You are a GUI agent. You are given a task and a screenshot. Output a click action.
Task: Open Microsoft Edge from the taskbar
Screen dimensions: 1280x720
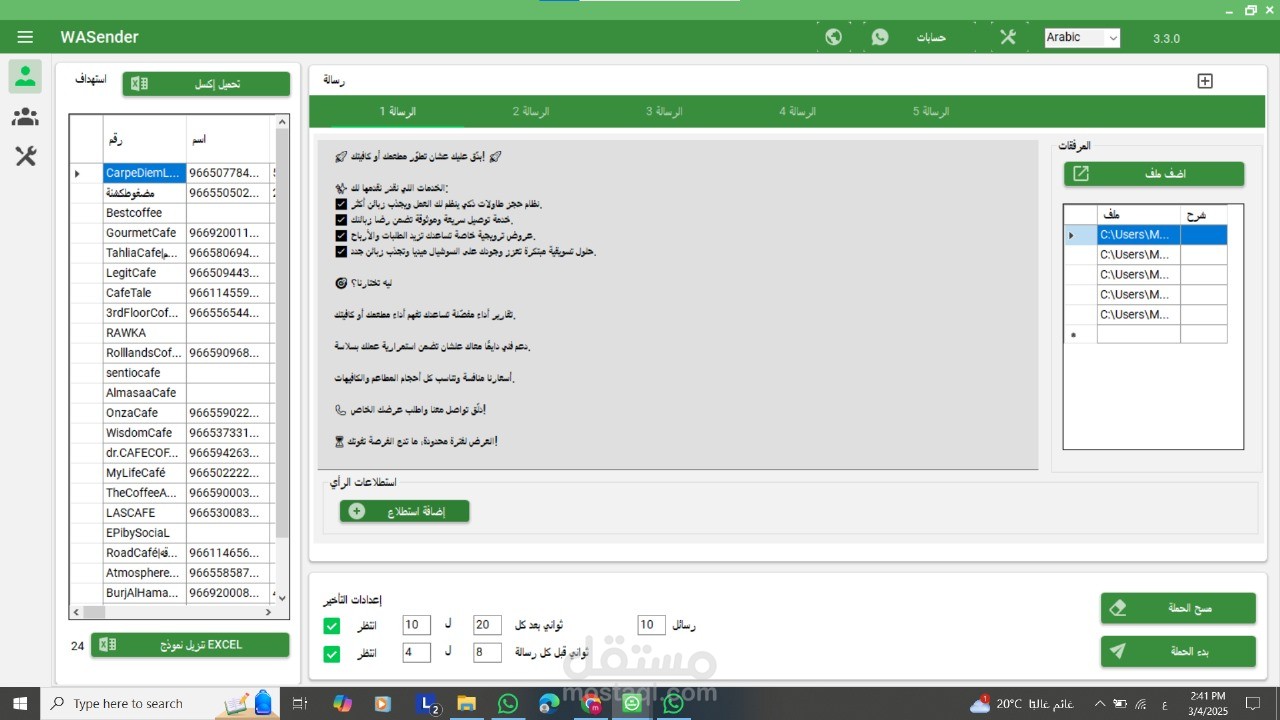pyautogui.click(x=550, y=704)
